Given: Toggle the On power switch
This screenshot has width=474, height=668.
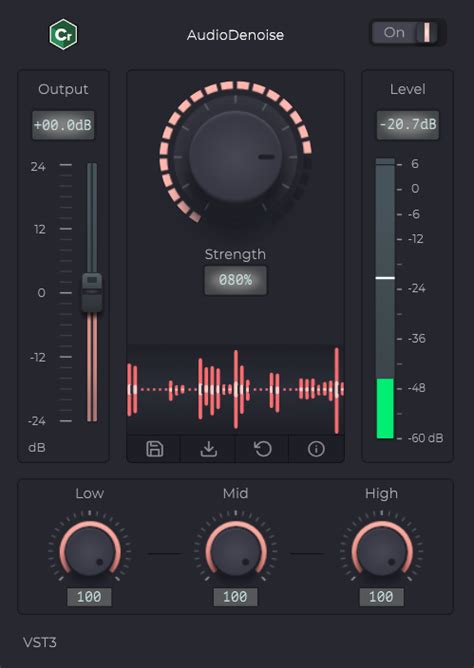Looking at the screenshot, I should coord(408,33).
